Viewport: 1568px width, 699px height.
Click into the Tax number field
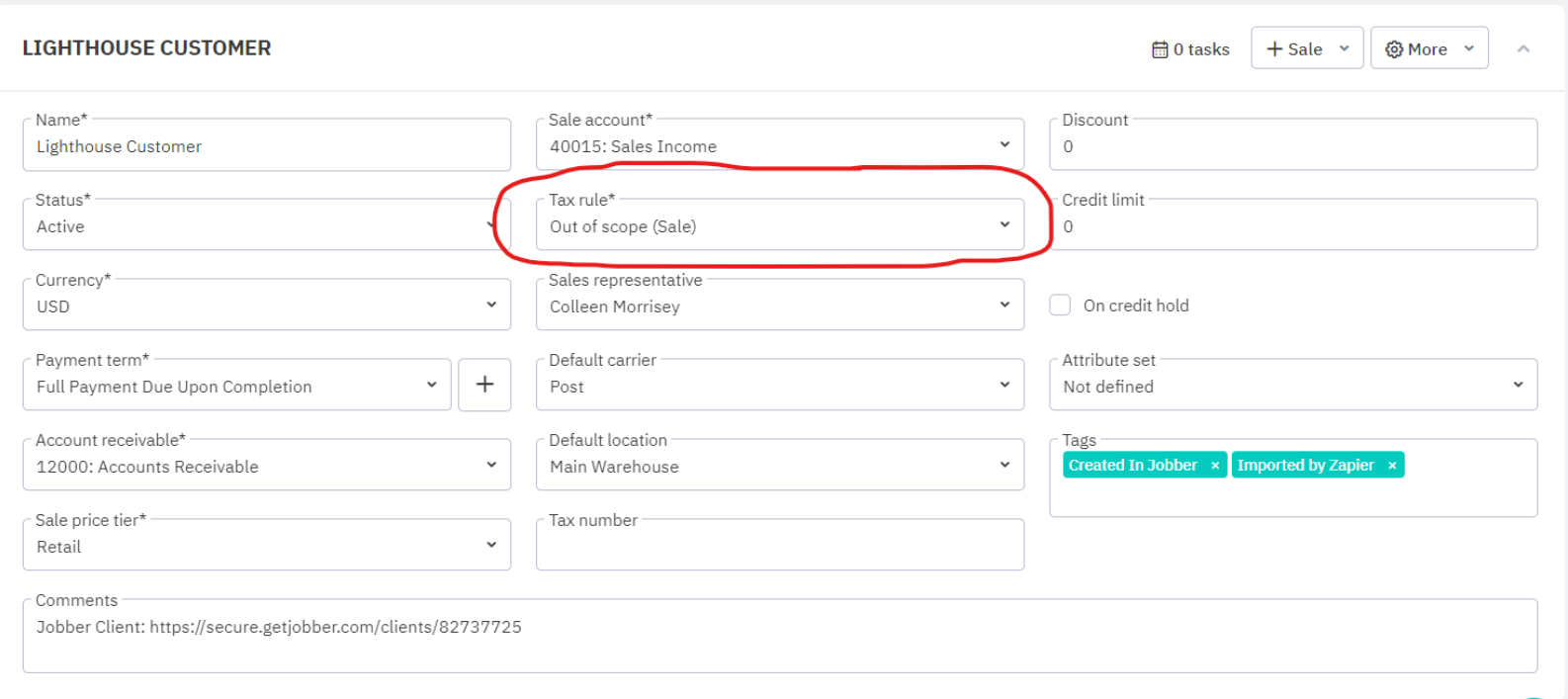click(x=779, y=547)
